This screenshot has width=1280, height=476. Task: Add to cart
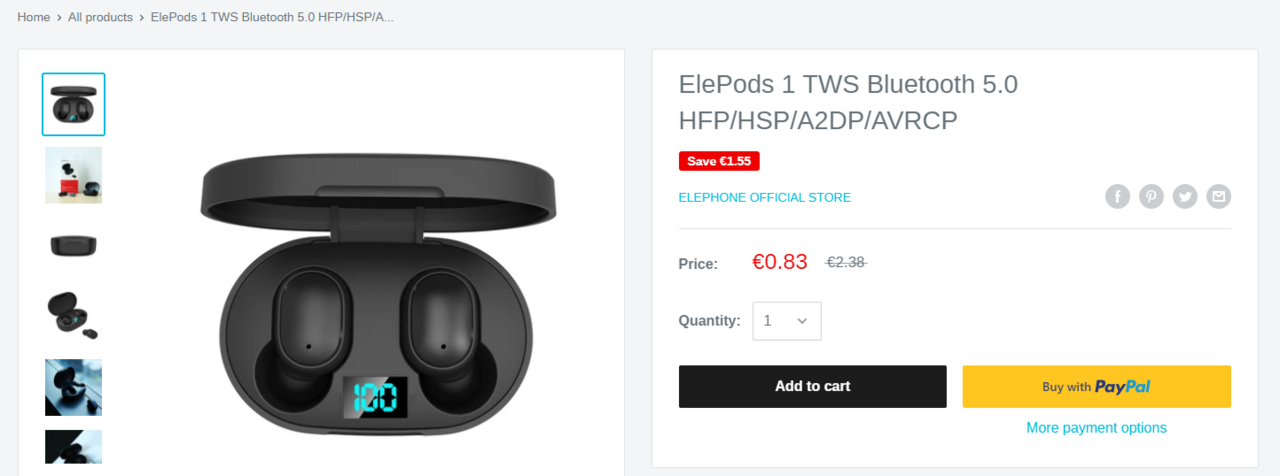click(x=812, y=386)
